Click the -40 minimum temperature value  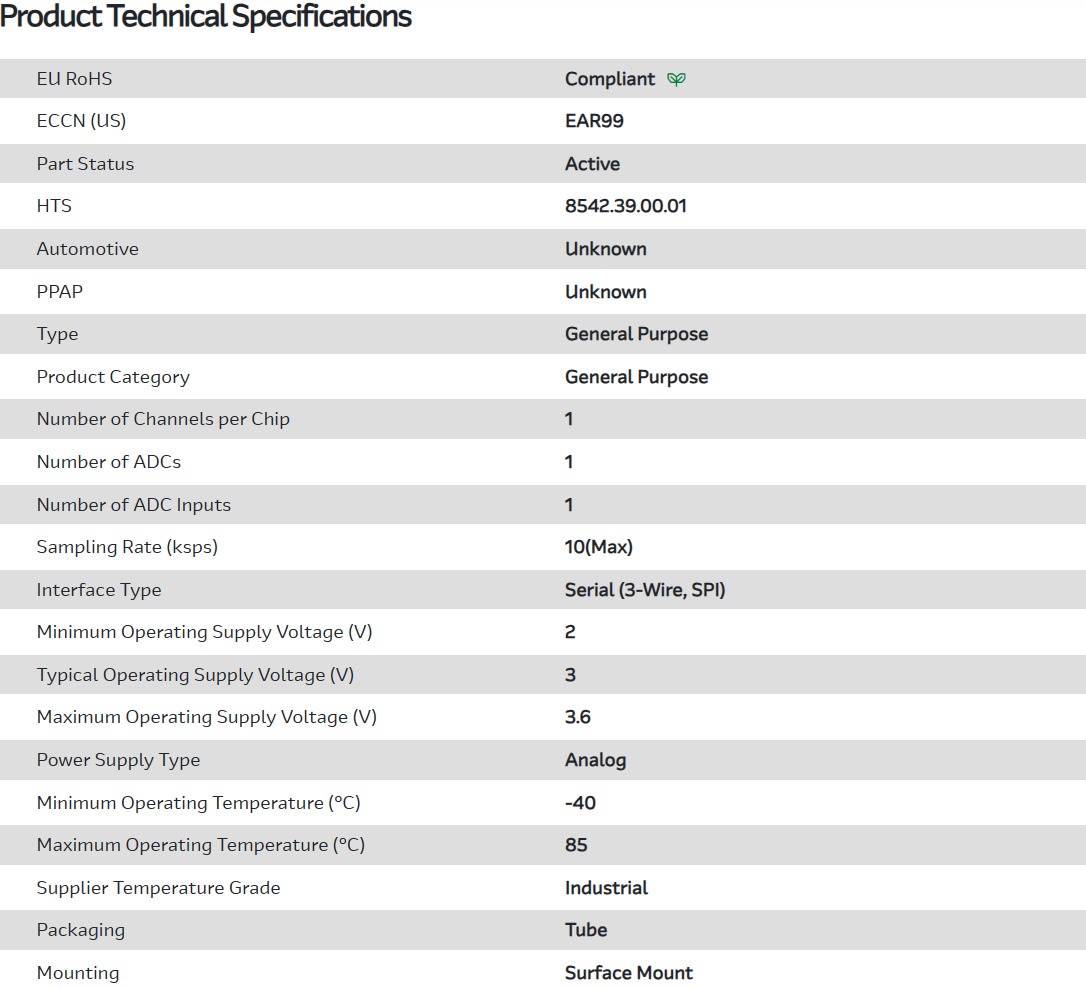(580, 803)
